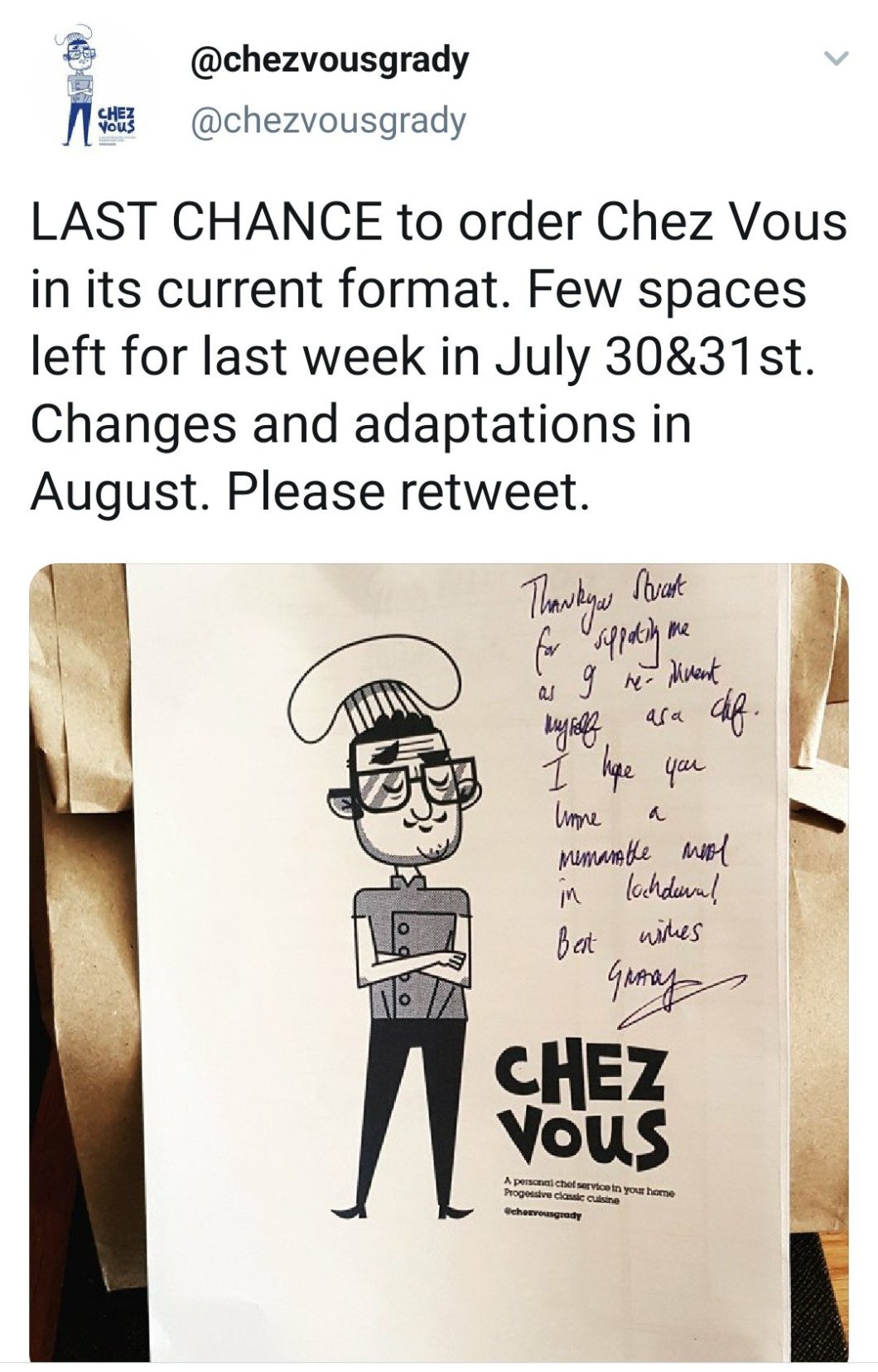Open the bold @chezvousgrady display name
Viewport: 878px width, 1372px height.
pos(330,60)
